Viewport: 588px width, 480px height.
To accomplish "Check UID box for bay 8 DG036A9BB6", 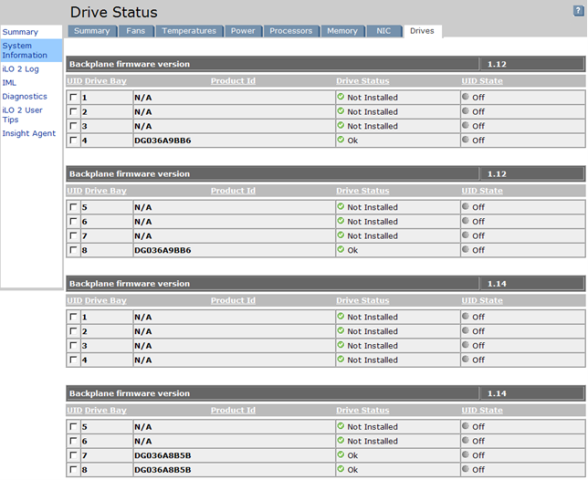I will [x=74, y=250].
